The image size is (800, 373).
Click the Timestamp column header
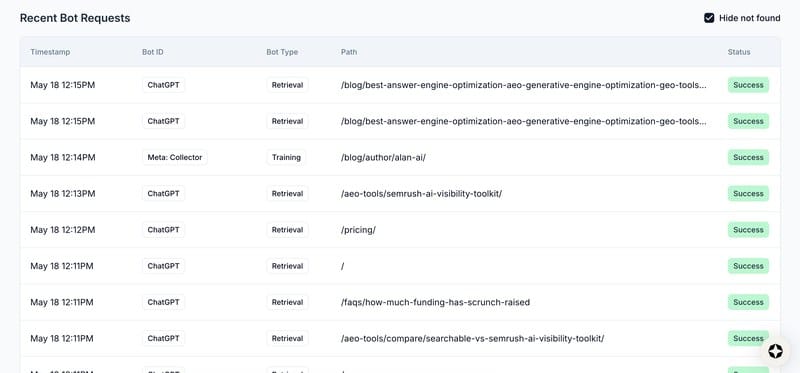(50, 52)
